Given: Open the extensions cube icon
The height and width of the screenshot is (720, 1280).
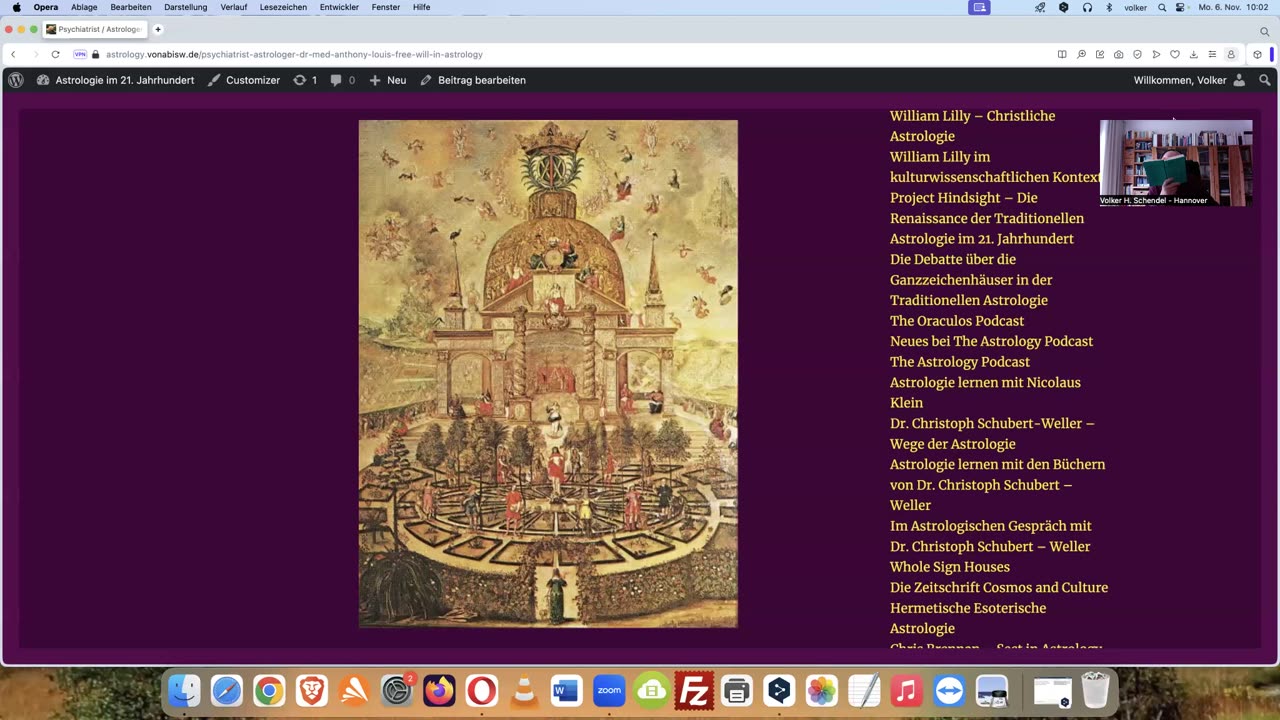Looking at the screenshot, I should (x=1257, y=54).
